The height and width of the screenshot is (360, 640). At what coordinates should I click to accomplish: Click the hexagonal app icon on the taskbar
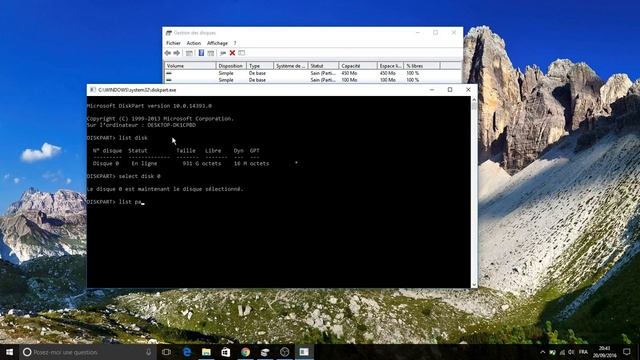pyautogui.click(x=284, y=352)
